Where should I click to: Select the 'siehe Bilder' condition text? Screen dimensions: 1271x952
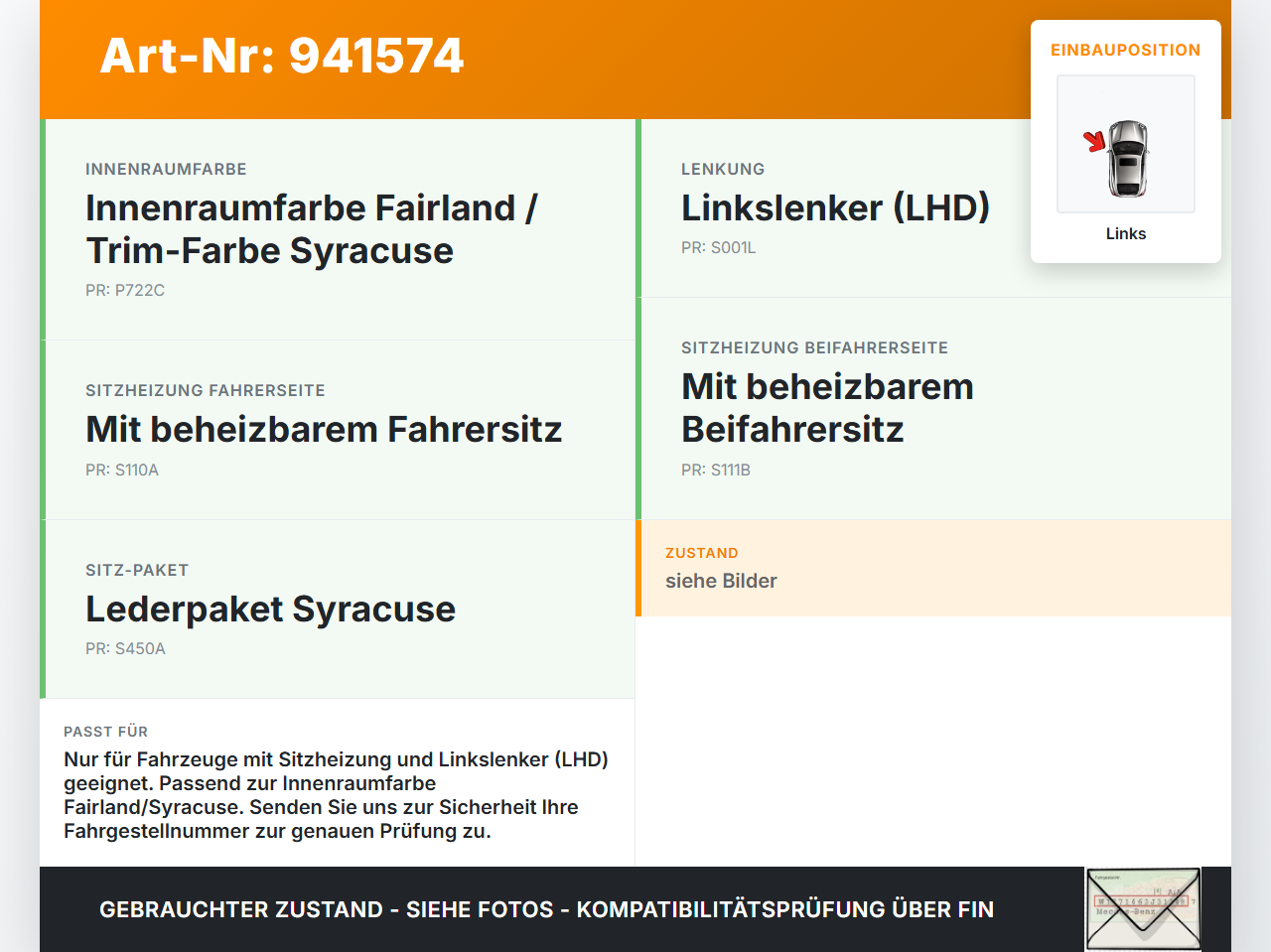pyautogui.click(x=721, y=581)
